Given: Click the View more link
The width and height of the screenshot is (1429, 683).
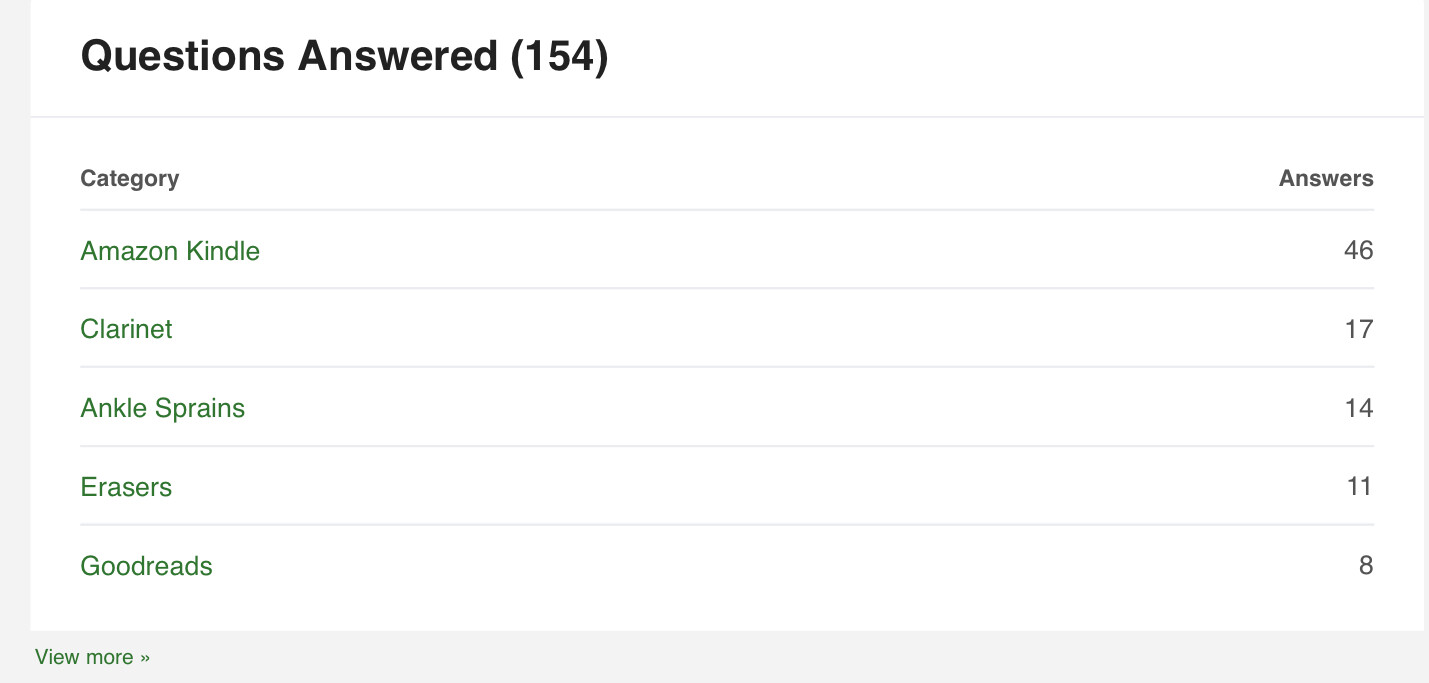Looking at the screenshot, I should point(92,657).
